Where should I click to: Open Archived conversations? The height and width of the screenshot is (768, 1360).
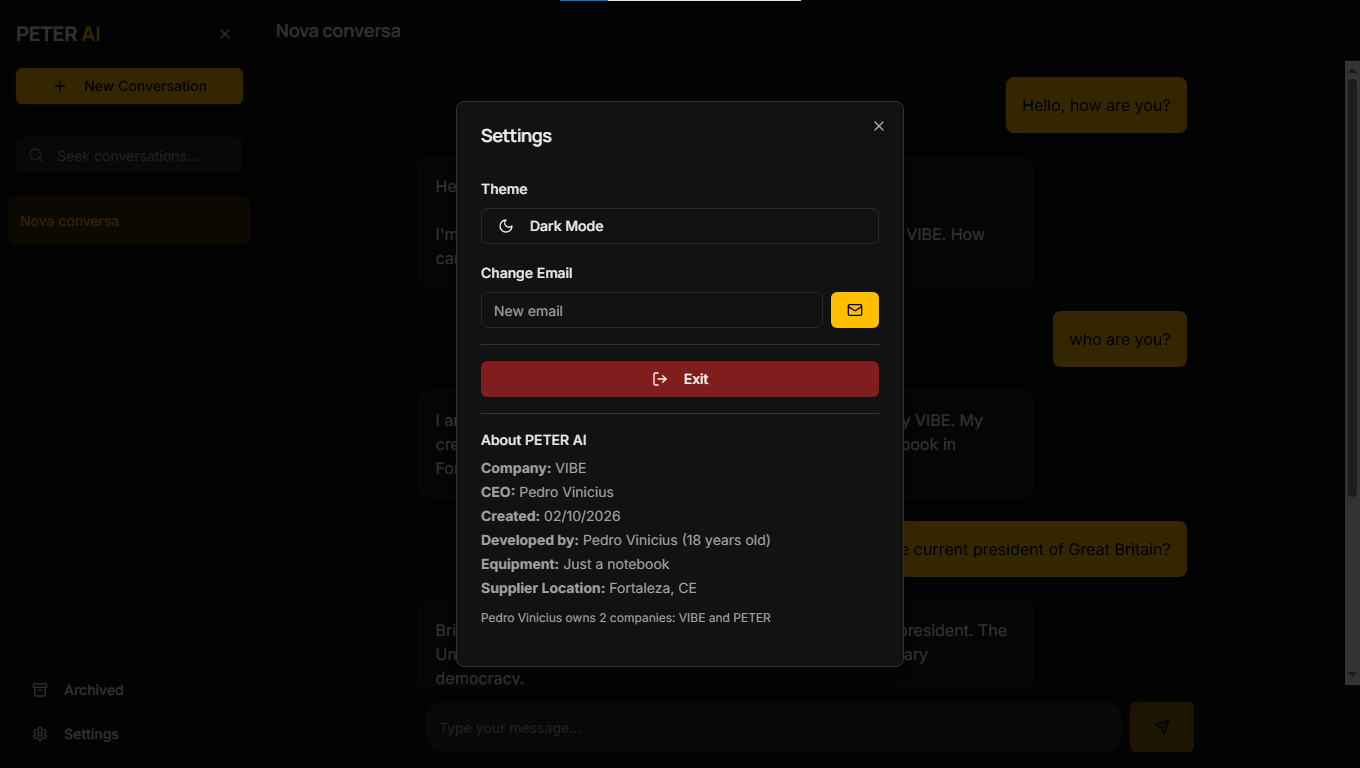coord(92,690)
